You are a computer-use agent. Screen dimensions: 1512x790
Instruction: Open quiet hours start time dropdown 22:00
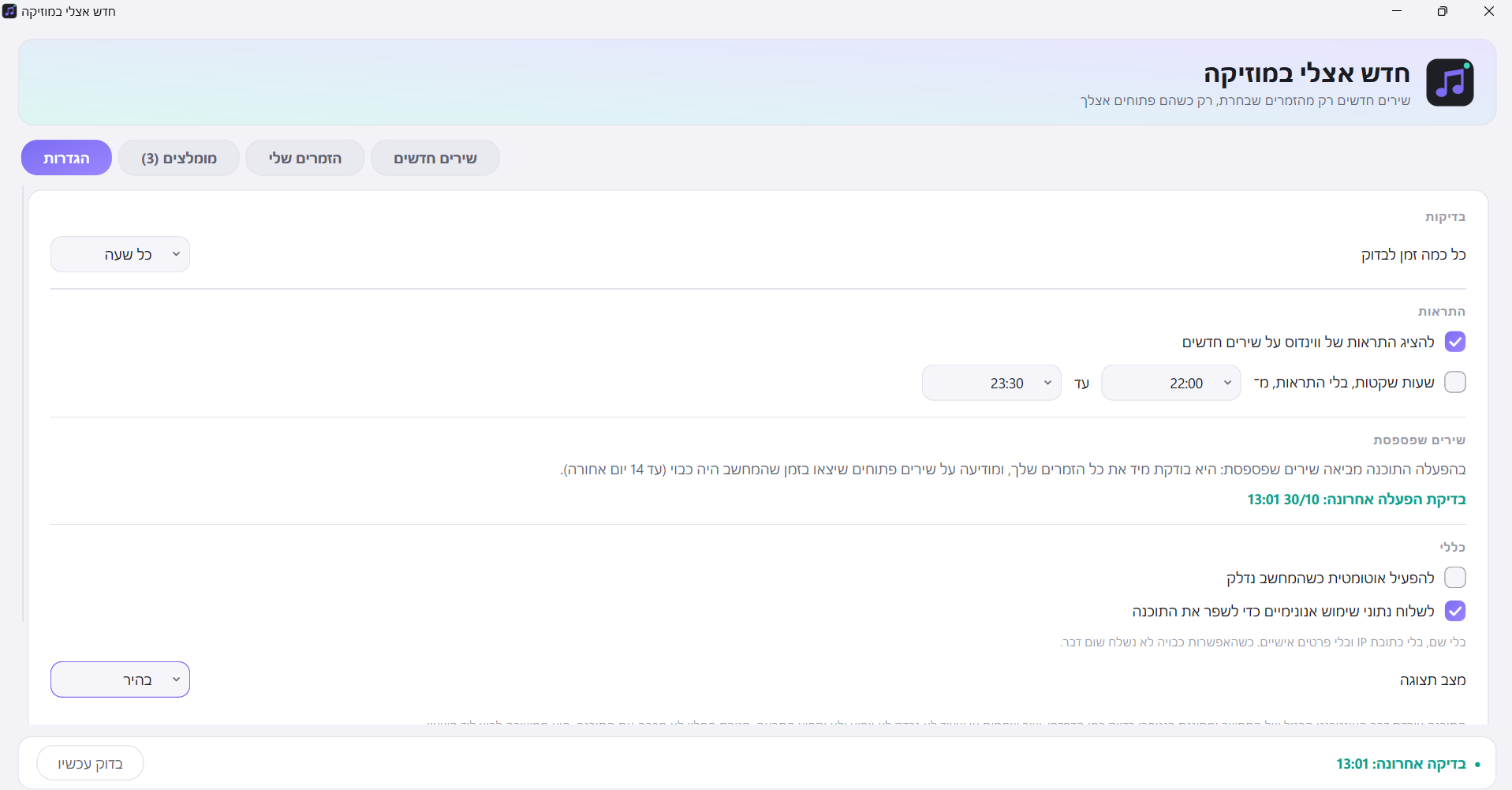click(1170, 383)
